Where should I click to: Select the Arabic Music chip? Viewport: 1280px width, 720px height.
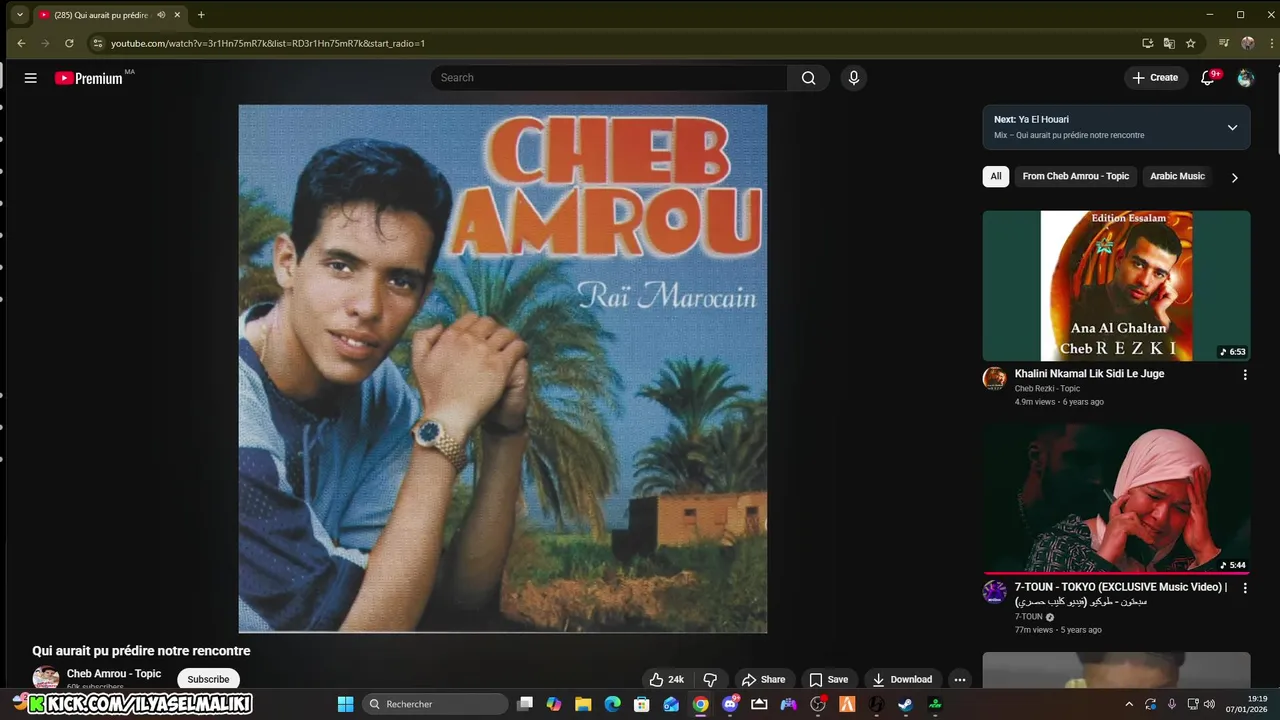click(1177, 176)
